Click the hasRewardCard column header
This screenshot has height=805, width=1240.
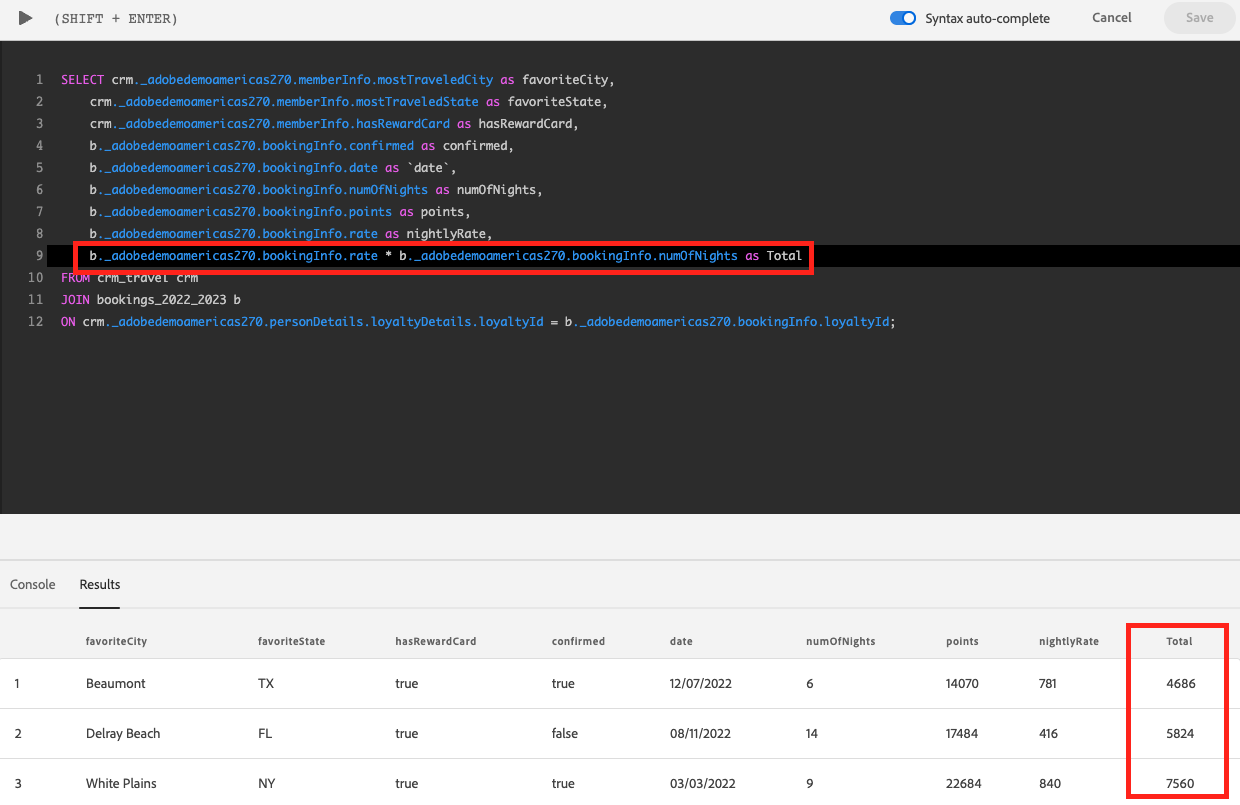pos(435,641)
